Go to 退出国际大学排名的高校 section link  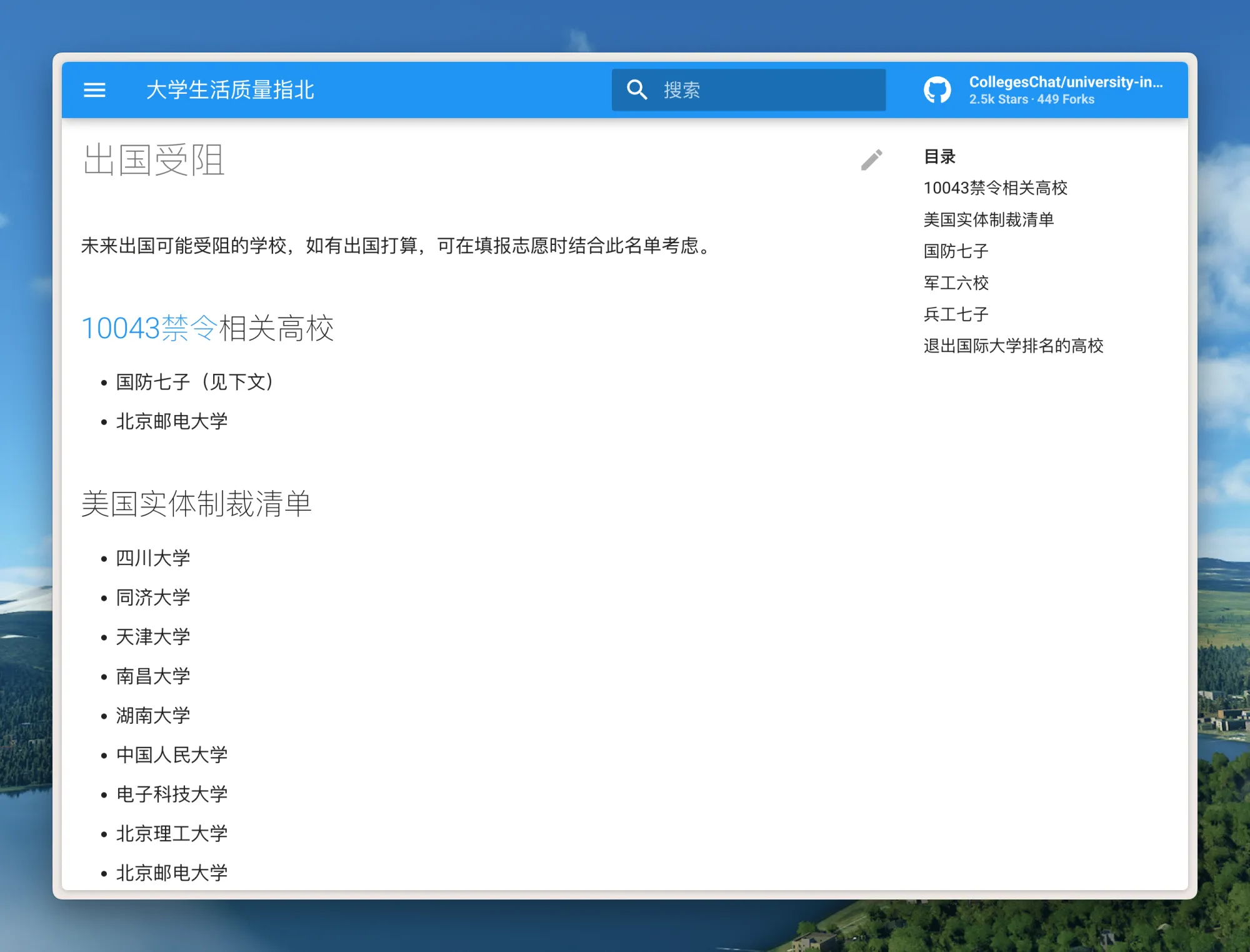(1013, 346)
